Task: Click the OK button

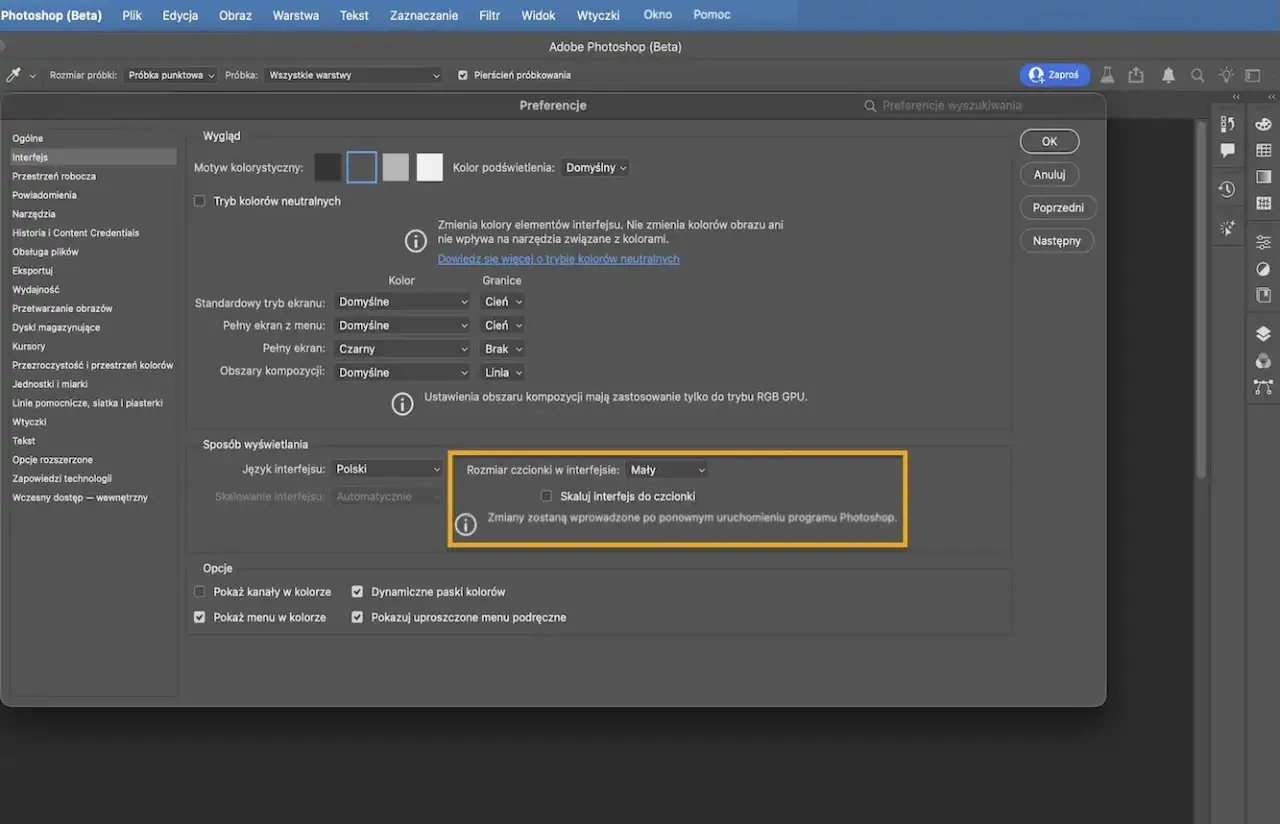Action: coord(1049,141)
